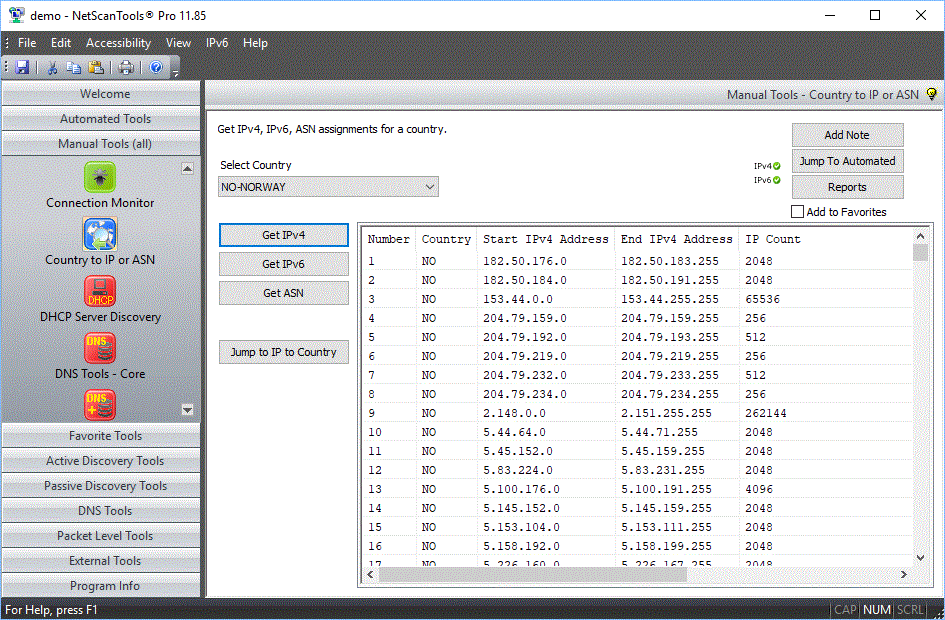The image size is (945, 620).
Task: Click the IP count value 262144
Action: tap(765, 413)
